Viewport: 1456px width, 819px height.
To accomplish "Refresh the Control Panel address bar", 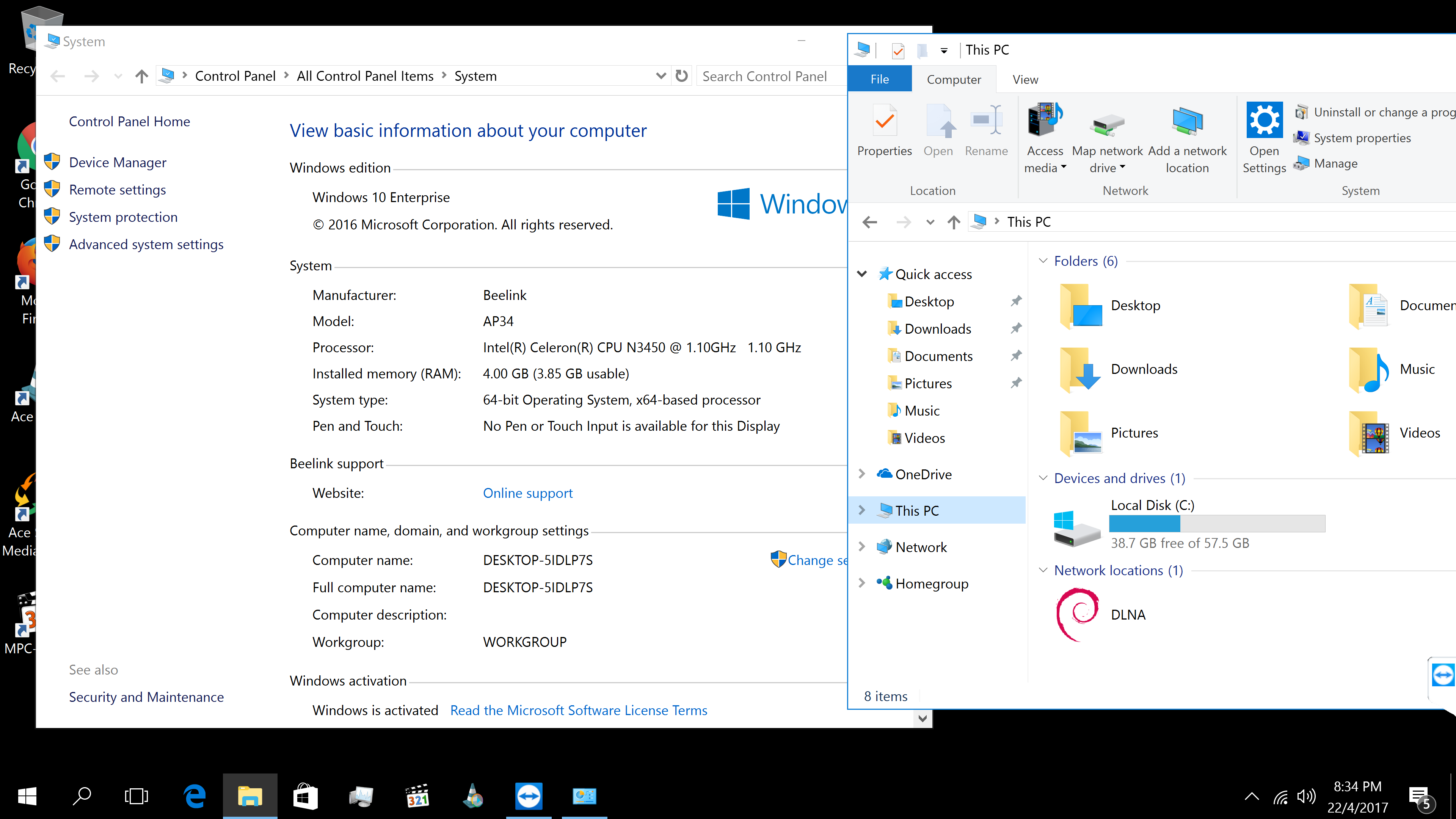I will point(682,76).
